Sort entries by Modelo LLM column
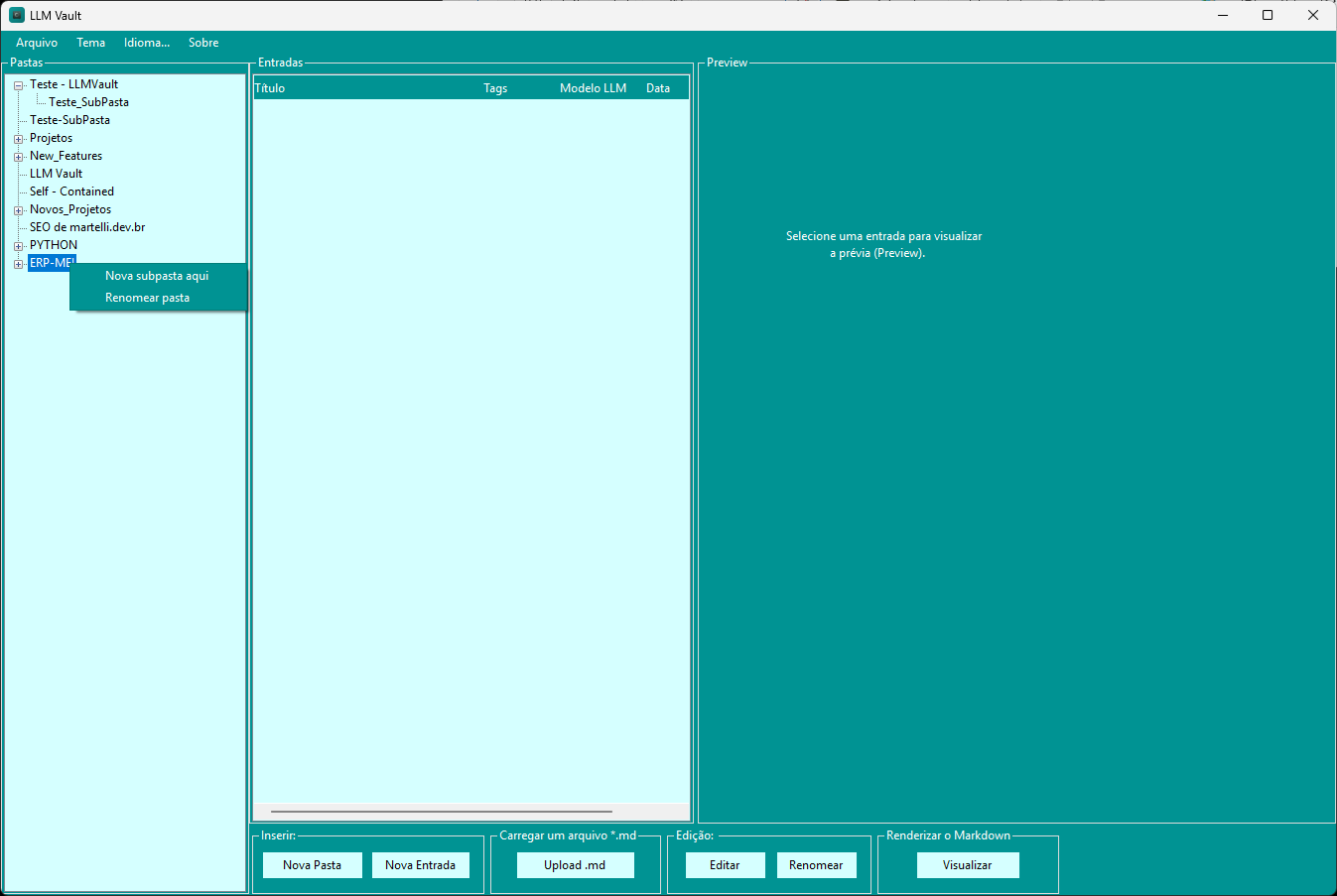 tap(594, 88)
